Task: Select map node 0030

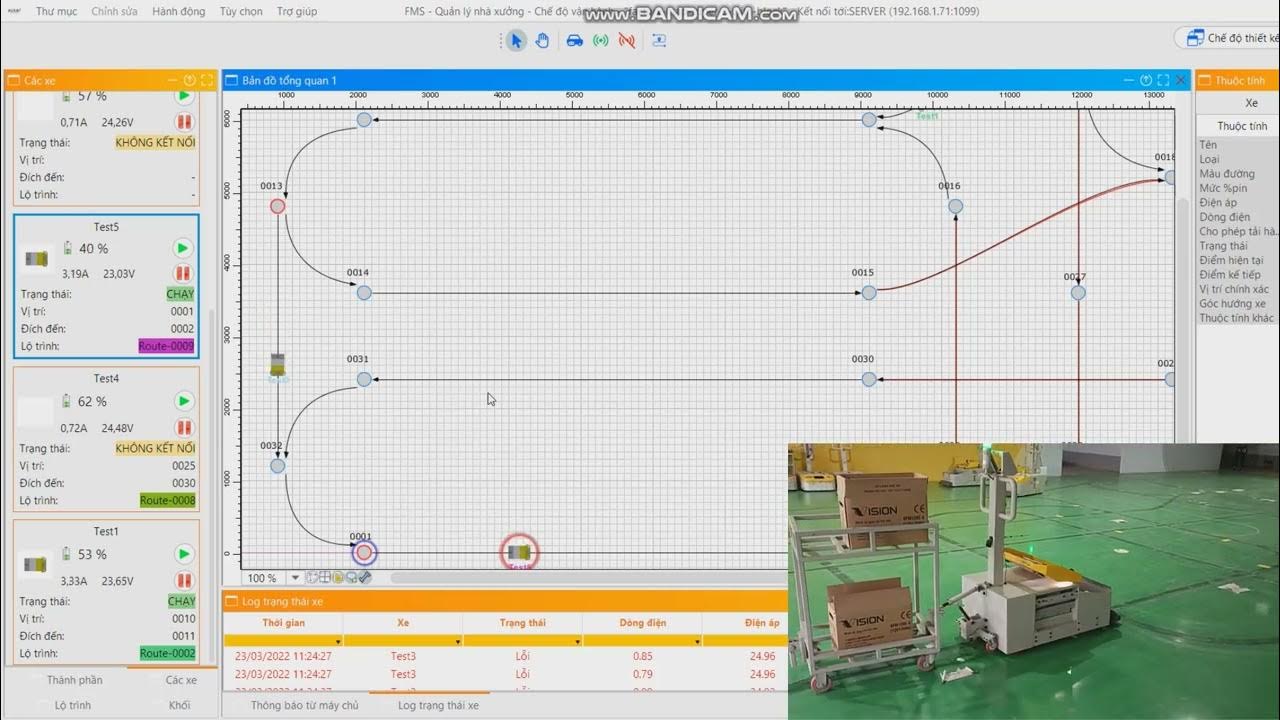Action: coord(869,379)
